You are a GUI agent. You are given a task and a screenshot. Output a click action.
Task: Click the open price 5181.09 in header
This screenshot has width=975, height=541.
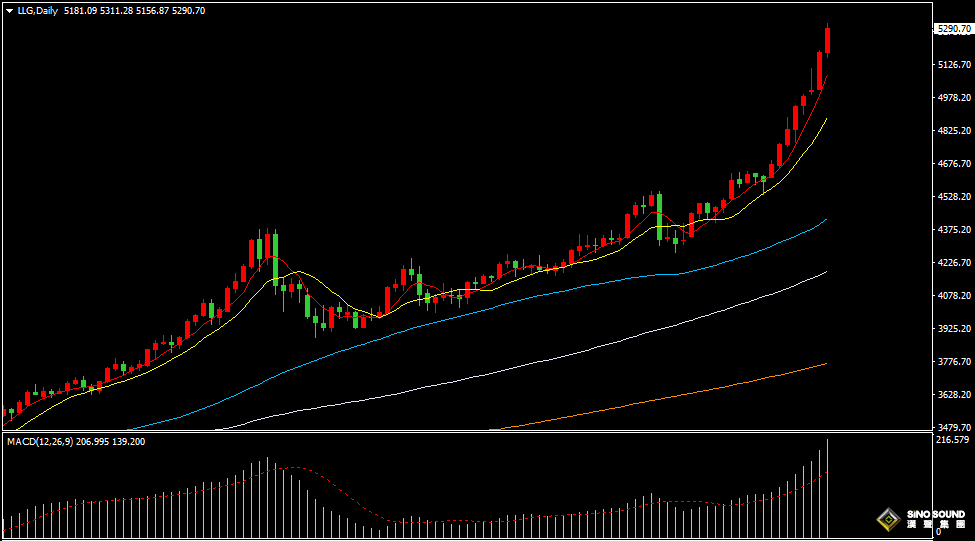click(x=79, y=10)
